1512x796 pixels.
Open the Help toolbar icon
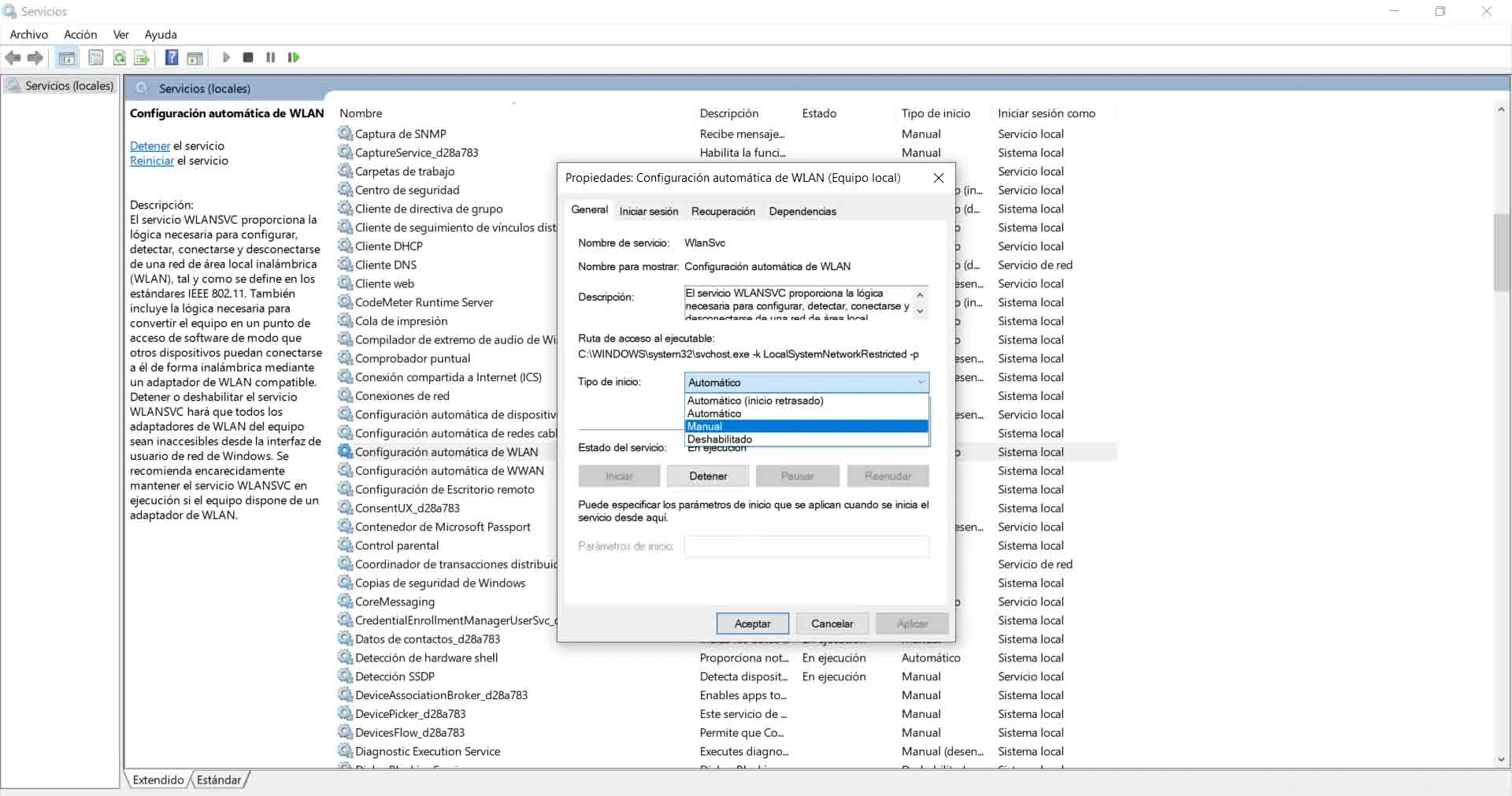pyautogui.click(x=172, y=57)
